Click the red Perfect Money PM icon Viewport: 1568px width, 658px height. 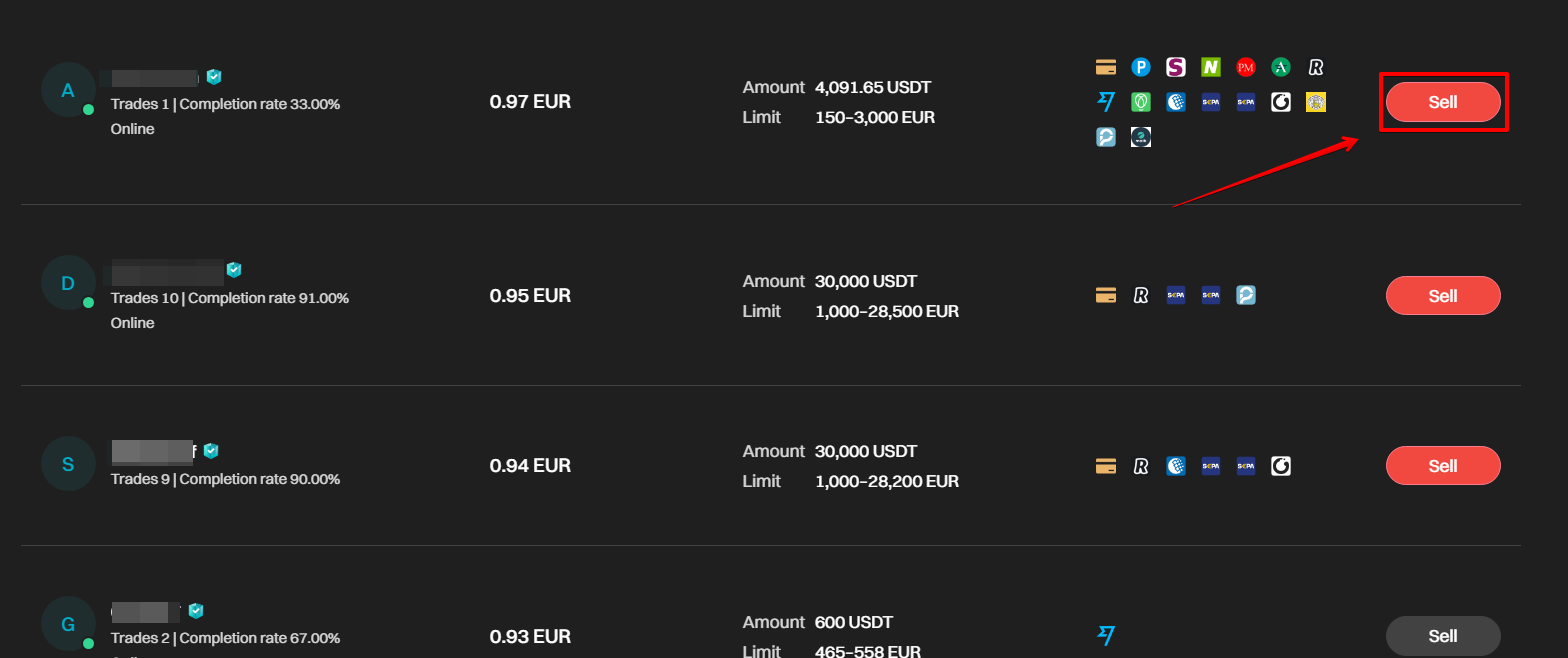(1246, 67)
